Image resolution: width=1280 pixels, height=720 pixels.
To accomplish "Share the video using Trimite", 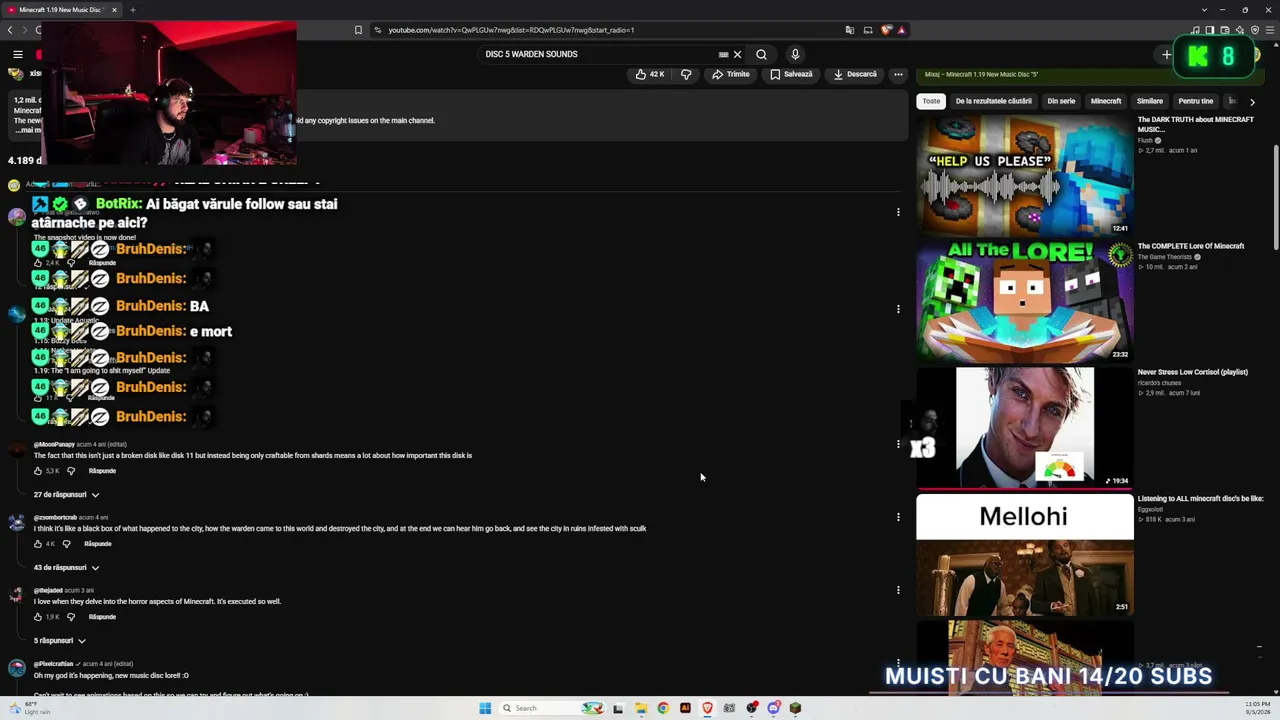I will click(x=731, y=74).
